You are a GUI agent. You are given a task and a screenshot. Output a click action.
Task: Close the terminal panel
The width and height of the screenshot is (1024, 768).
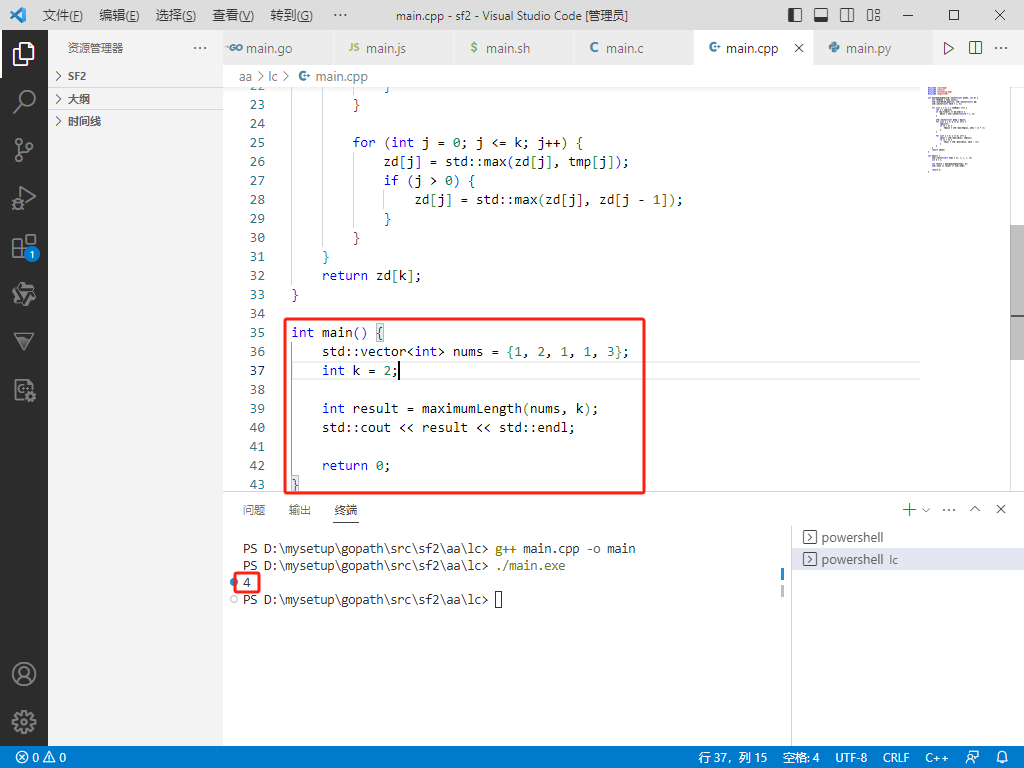1000,509
